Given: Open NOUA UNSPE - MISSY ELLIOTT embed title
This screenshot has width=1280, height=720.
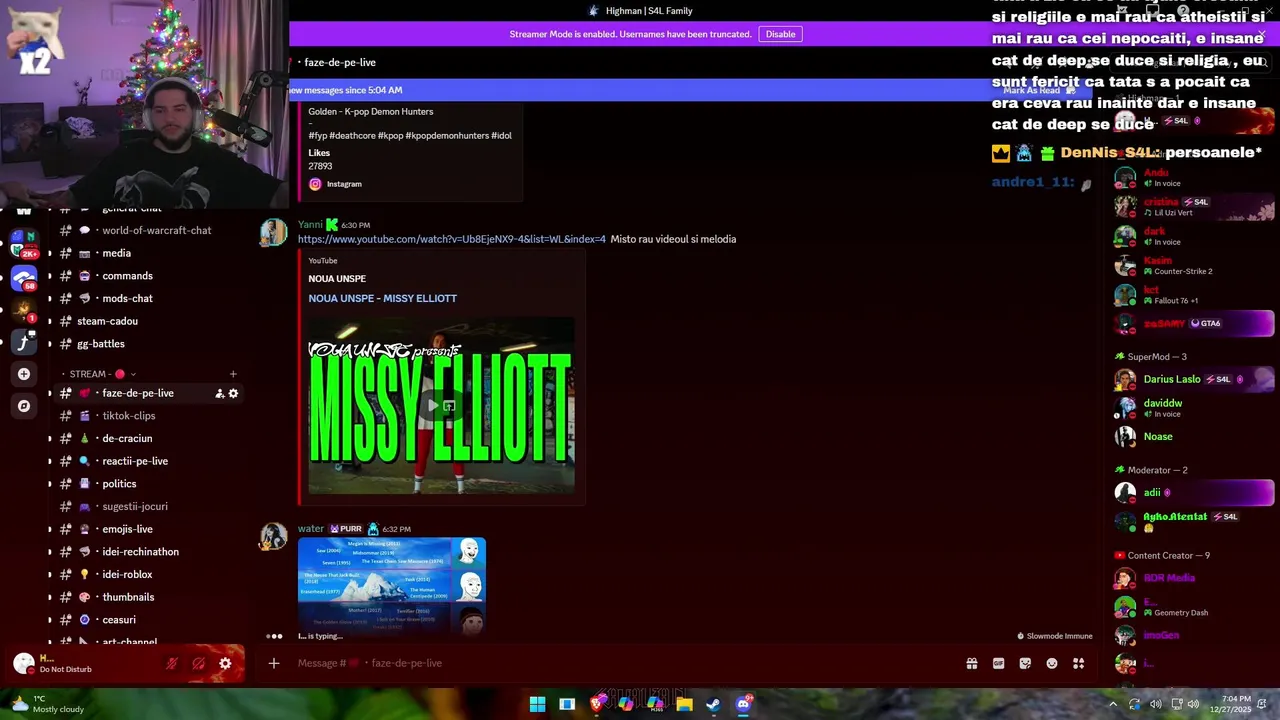Looking at the screenshot, I should pos(382,298).
